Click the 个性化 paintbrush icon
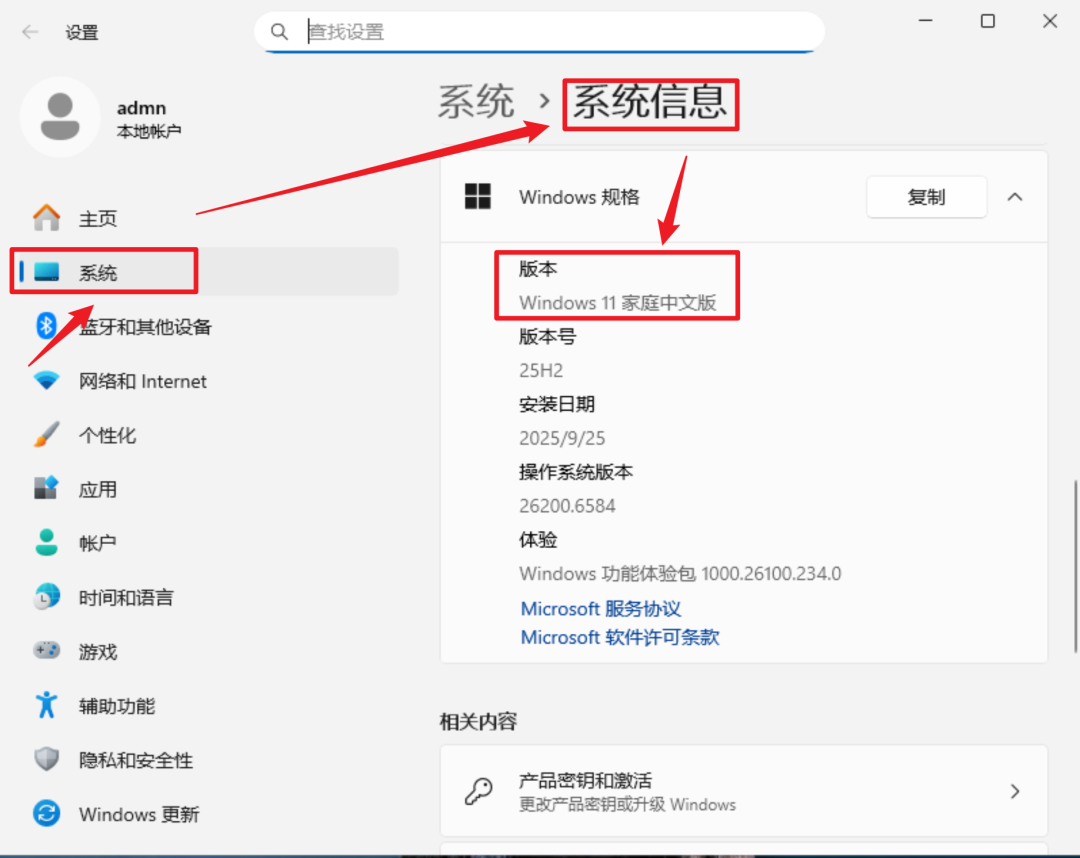 coord(47,435)
